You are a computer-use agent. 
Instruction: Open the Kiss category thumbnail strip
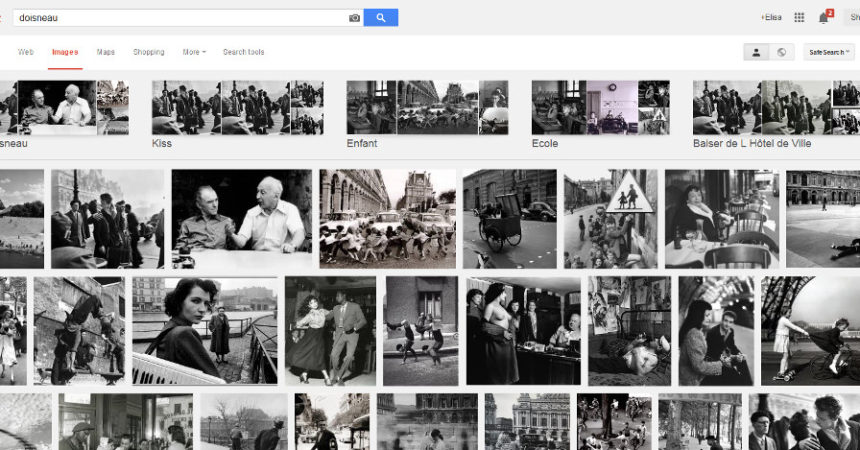[237, 108]
